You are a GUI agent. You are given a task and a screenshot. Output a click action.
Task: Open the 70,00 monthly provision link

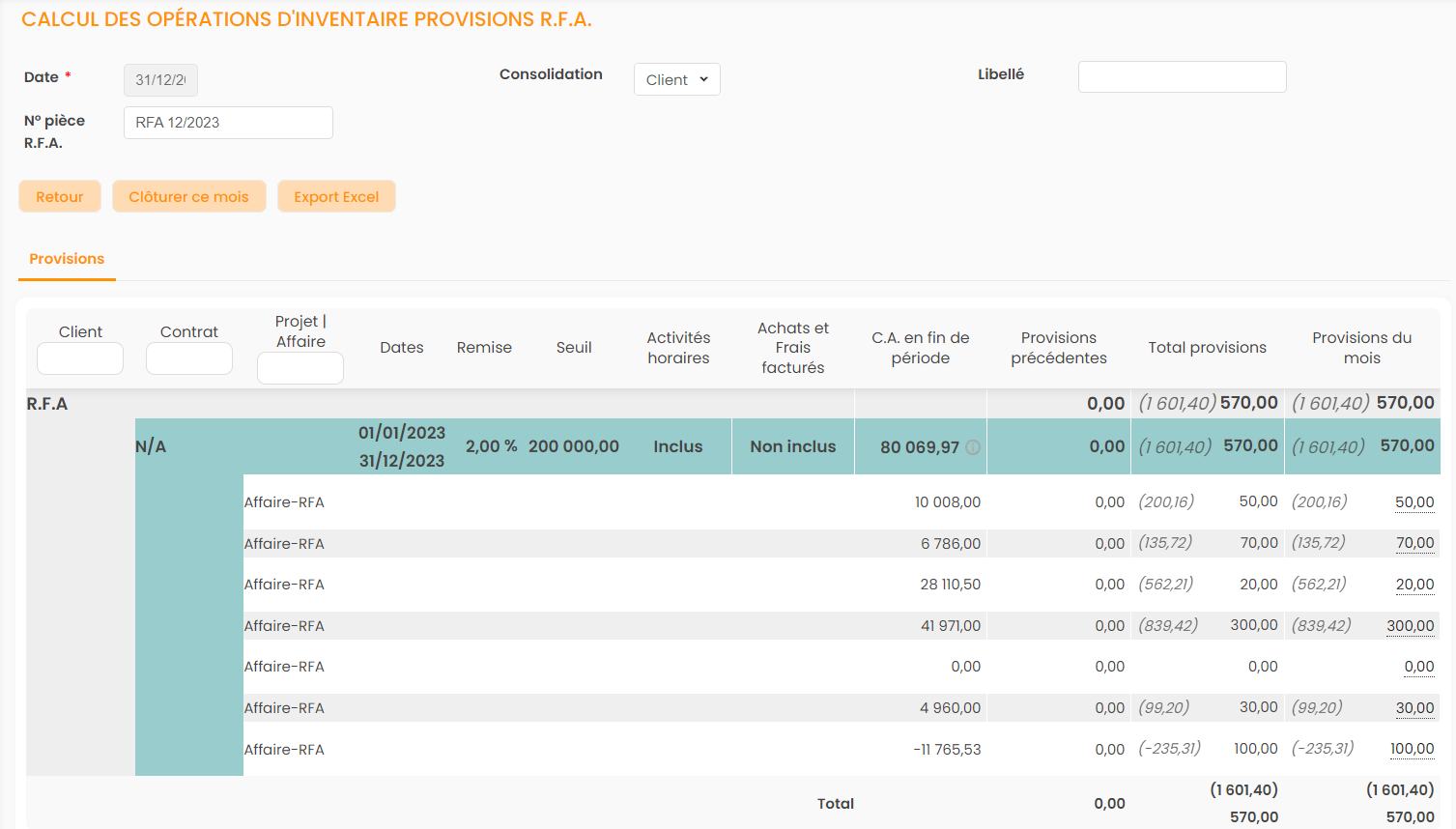(1414, 543)
